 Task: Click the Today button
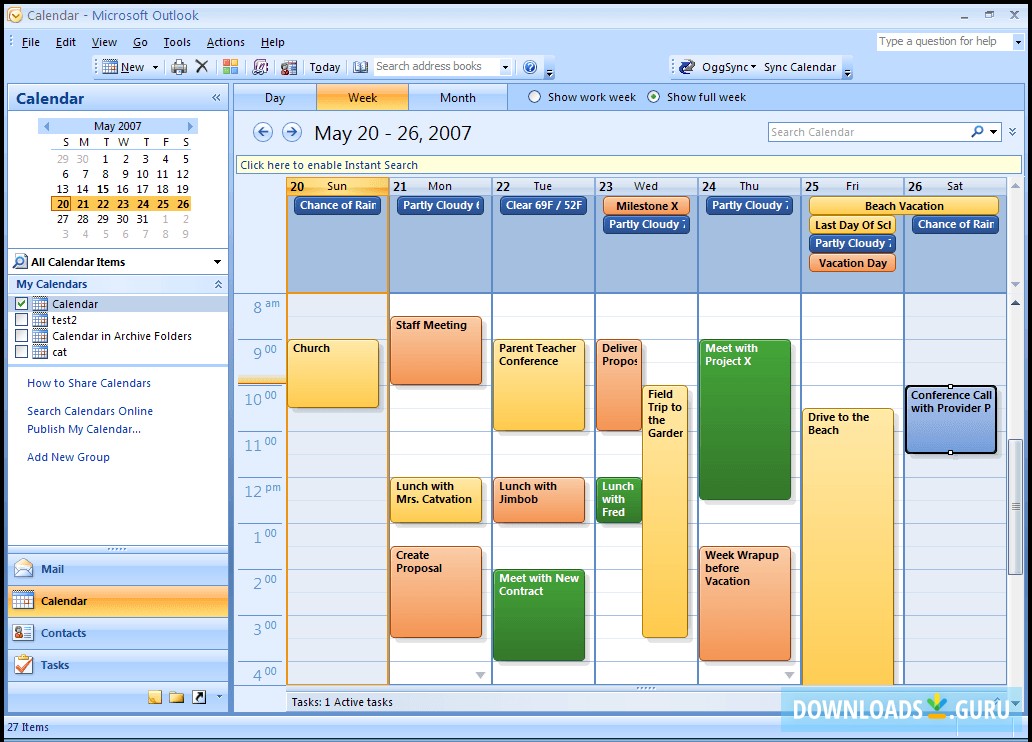tap(324, 67)
